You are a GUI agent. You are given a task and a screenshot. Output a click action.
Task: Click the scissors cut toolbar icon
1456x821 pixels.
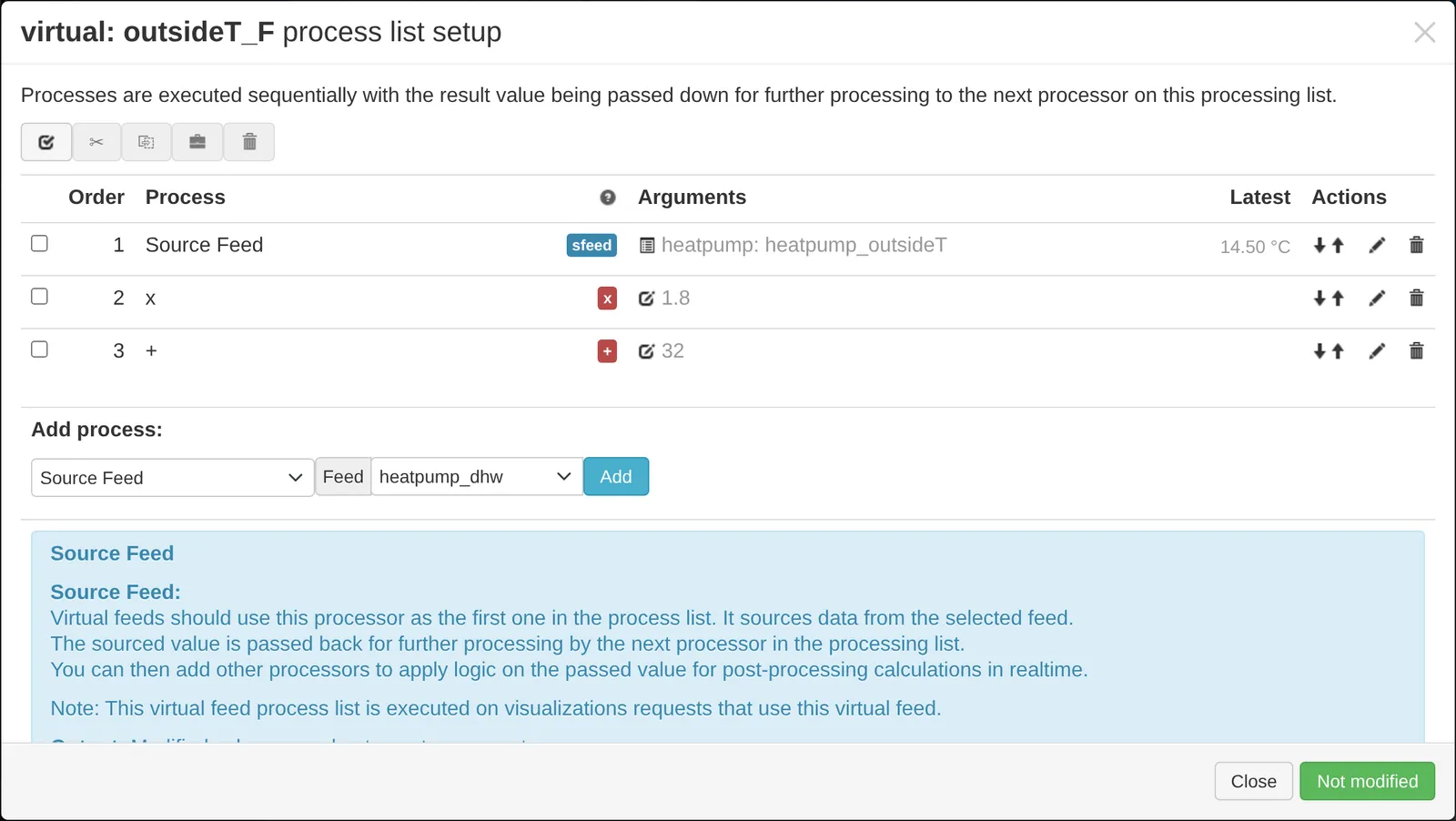pos(96,142)
